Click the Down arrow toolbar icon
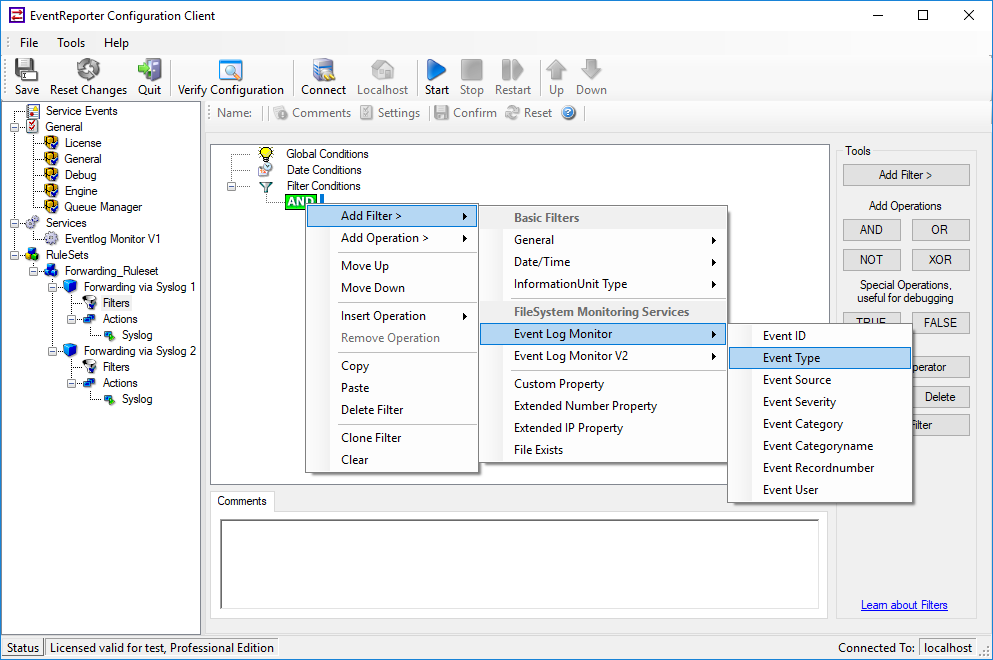Screen dimensions: 993x660 pyautogui.click(x=591, y=70)
